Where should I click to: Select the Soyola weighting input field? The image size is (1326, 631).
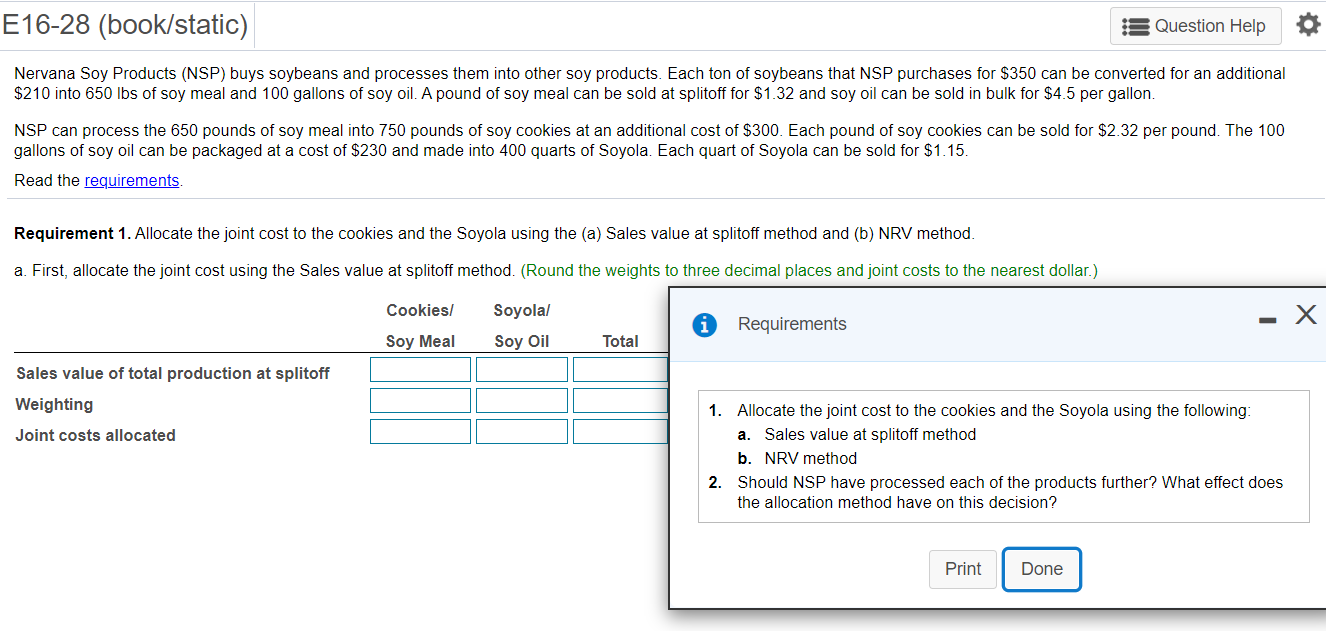click(521, 400)
